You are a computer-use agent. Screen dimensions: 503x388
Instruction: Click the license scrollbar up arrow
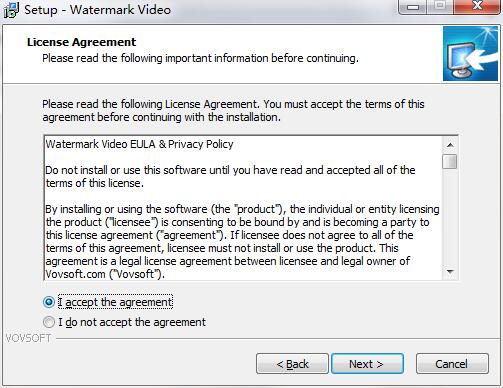click(450, 145)
